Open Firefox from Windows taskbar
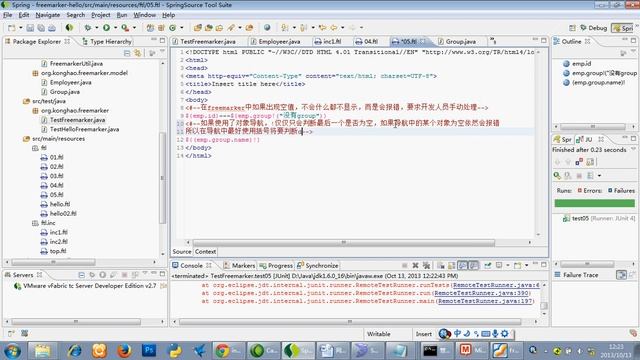The height and width of the screenshot is (360, 640). 124,350
